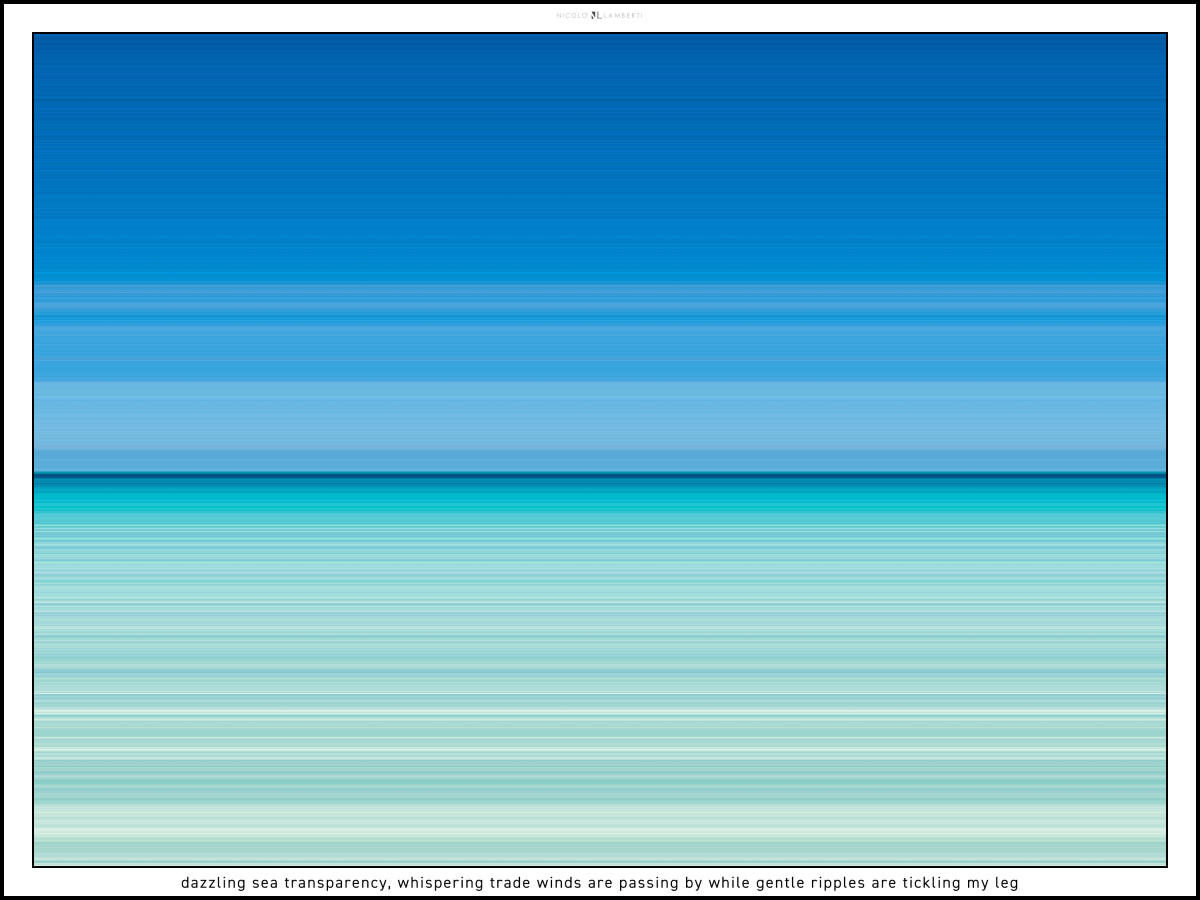Click the bottom-right corner of the artwork
1200x900 pixels.
pyautogui.click(x=1165, y=864)
